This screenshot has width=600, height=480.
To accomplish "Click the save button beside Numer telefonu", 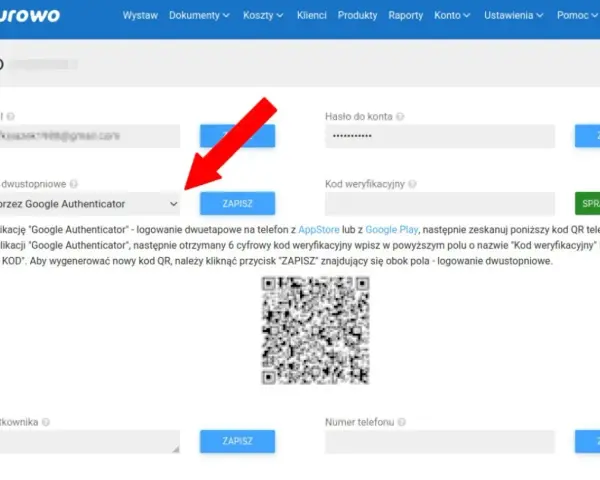I will [587, 441].
